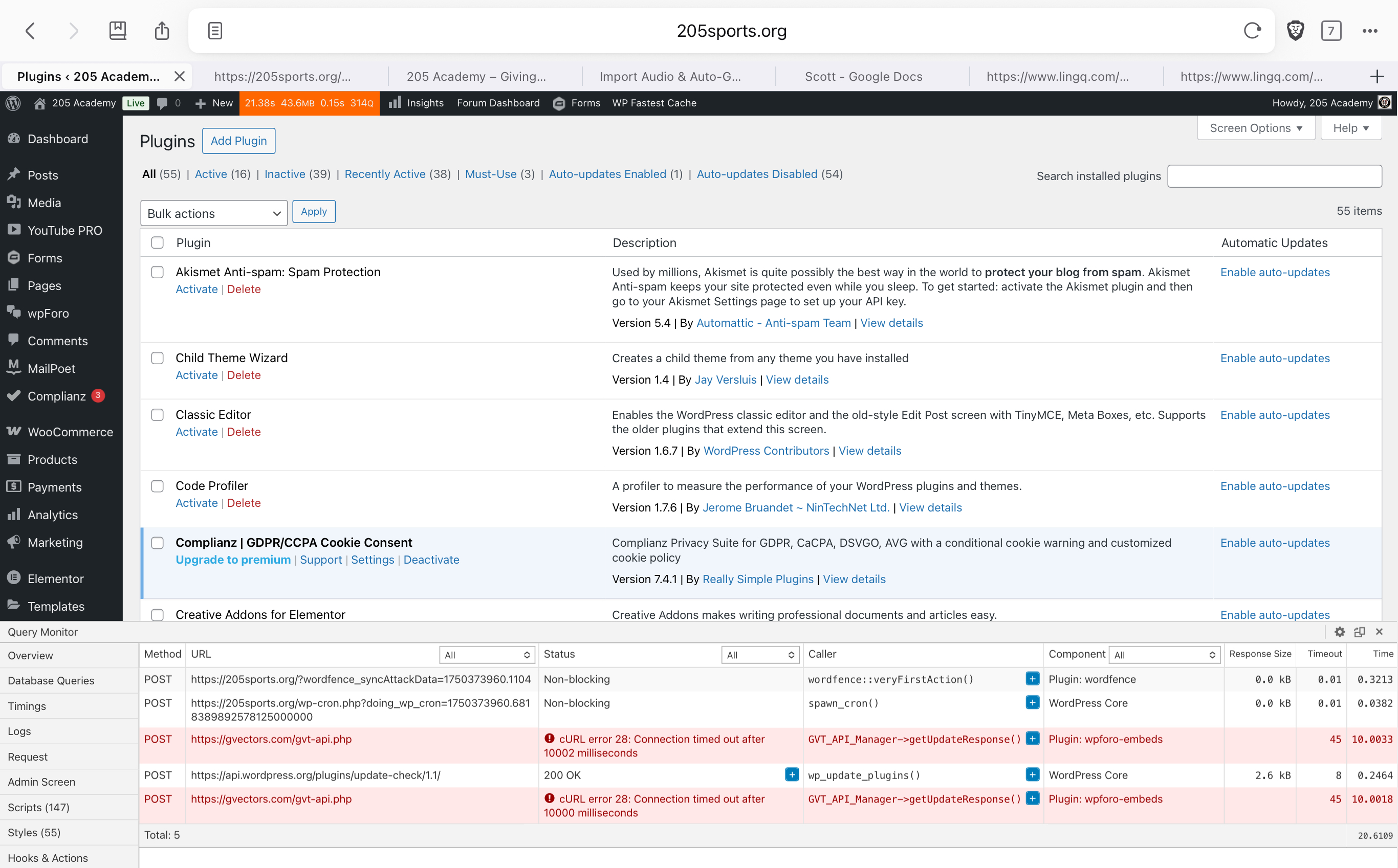Tap the share icon in the browser toolbar

point(162,30)
